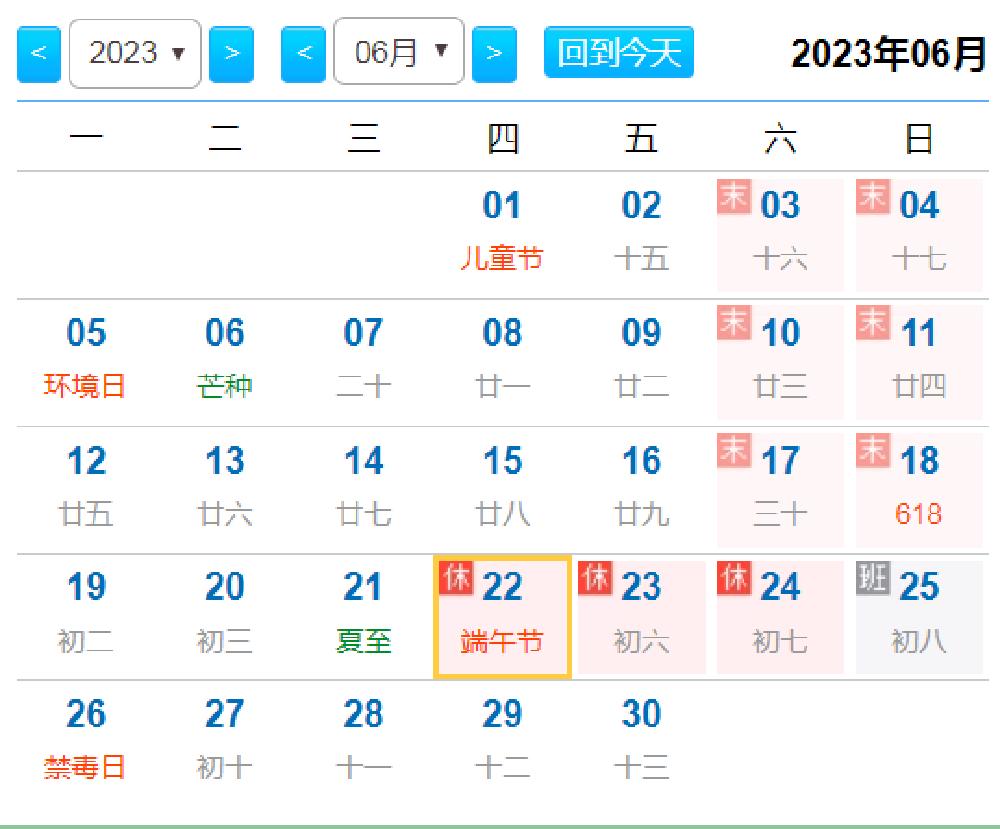
Task: Open the 2023 year dropdown
Action: click(135, 53)
